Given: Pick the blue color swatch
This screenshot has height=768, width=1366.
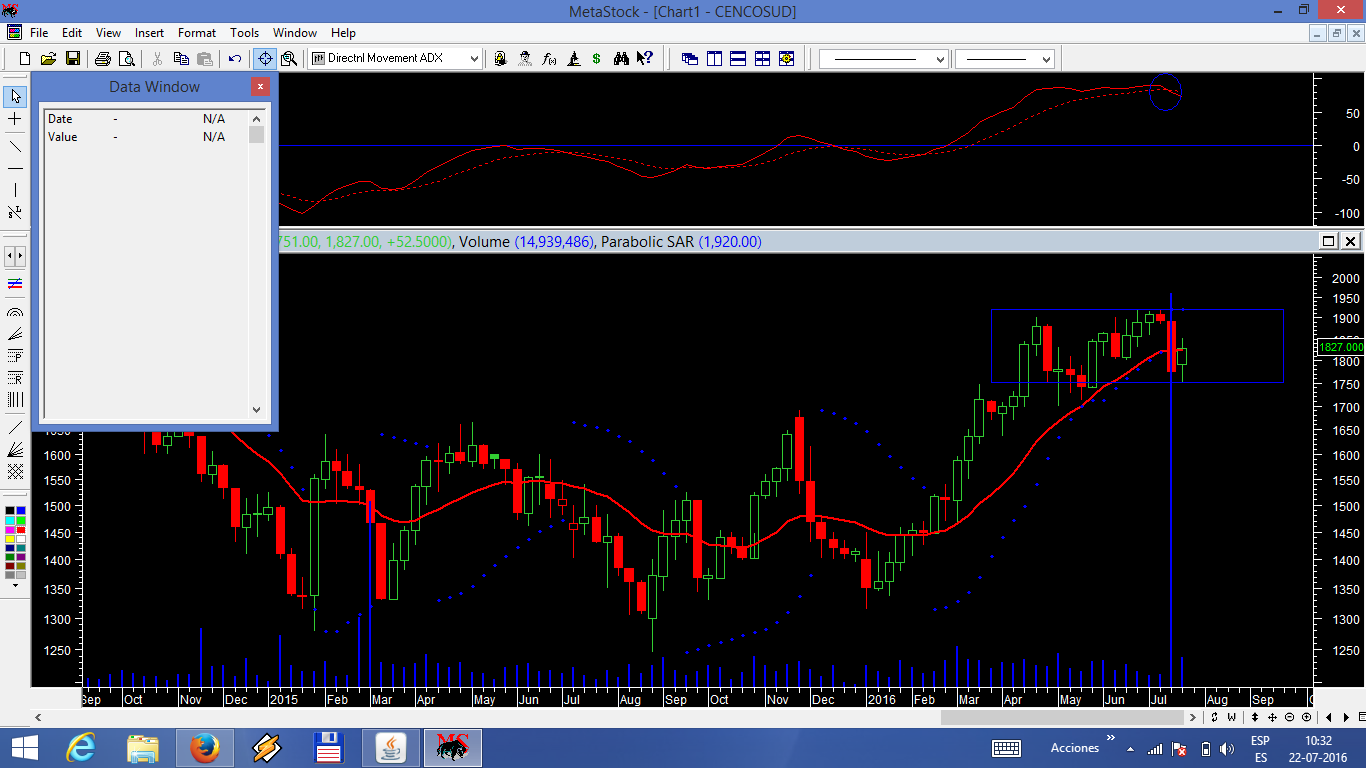Looking at the screenshot, I should (x=21, y=510).
